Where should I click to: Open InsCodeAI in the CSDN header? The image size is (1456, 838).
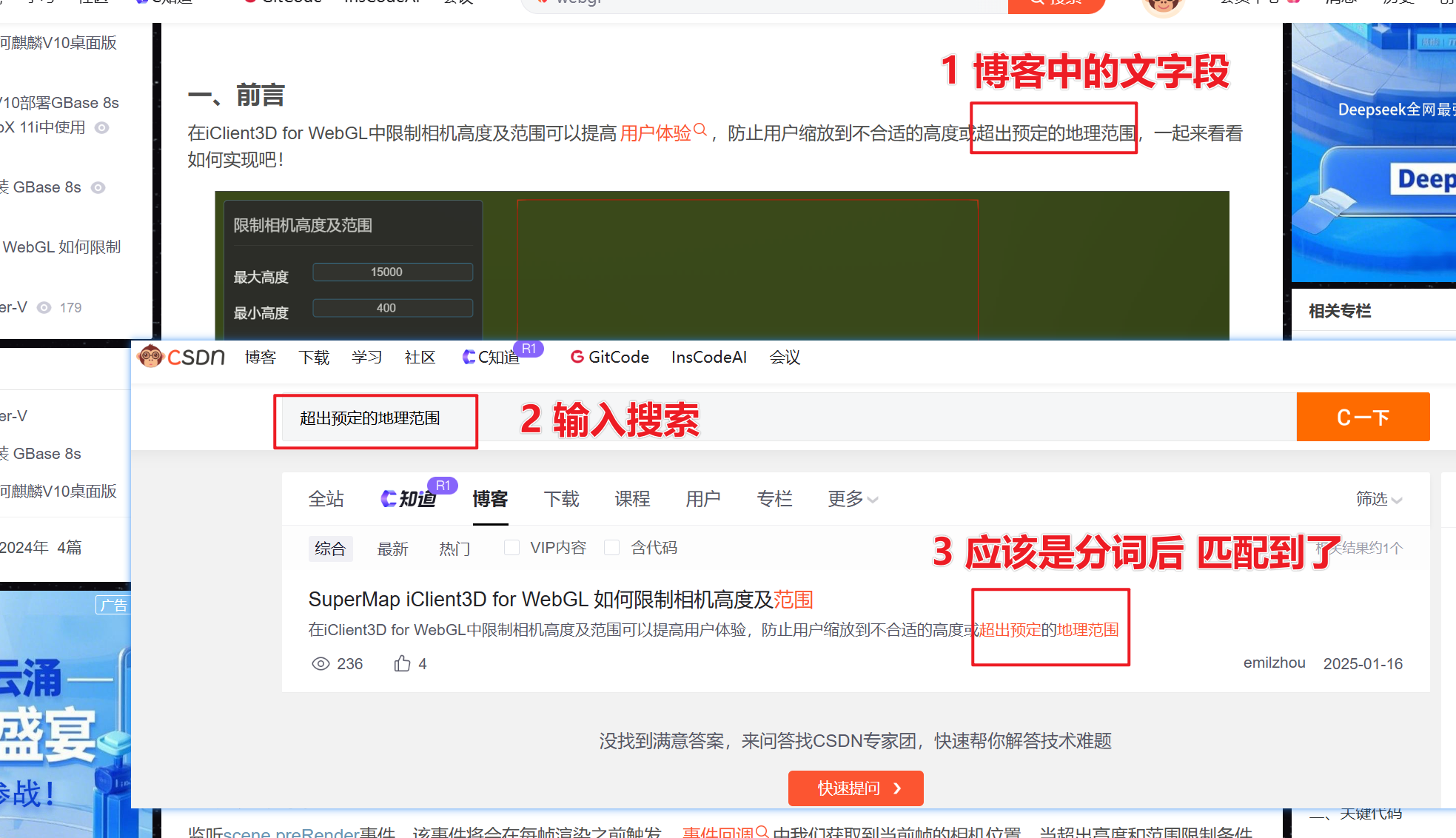pyautogui.click(x=709, y=358)
